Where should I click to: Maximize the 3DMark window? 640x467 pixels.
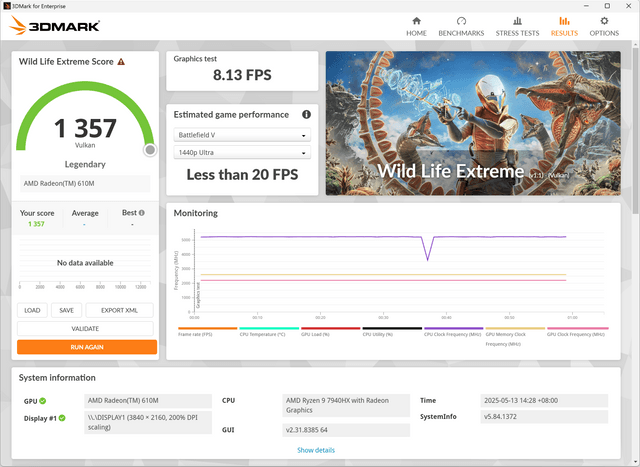(x=607, y=6)
